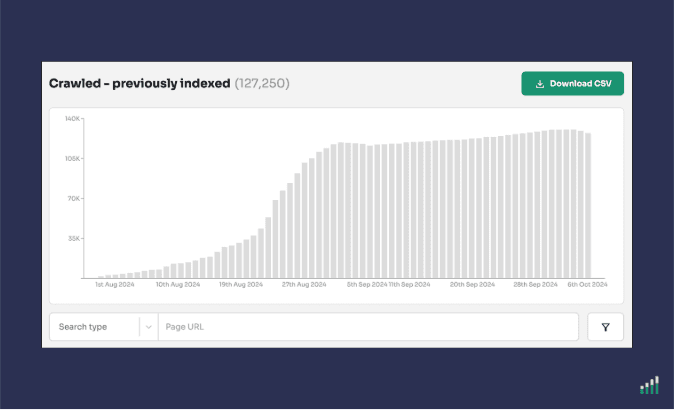Viewport: 675px width, 410px height.
Task: Click the 105K y-axis label
Action: (73, 159)
